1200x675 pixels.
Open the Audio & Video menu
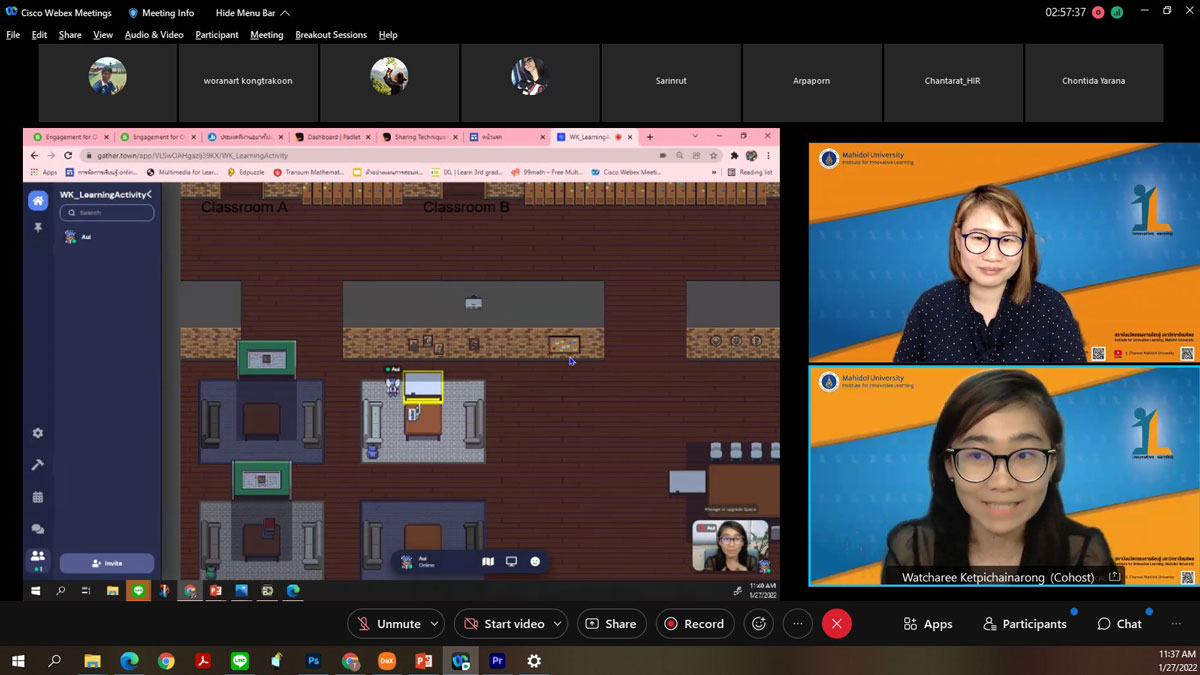point(154,35)
